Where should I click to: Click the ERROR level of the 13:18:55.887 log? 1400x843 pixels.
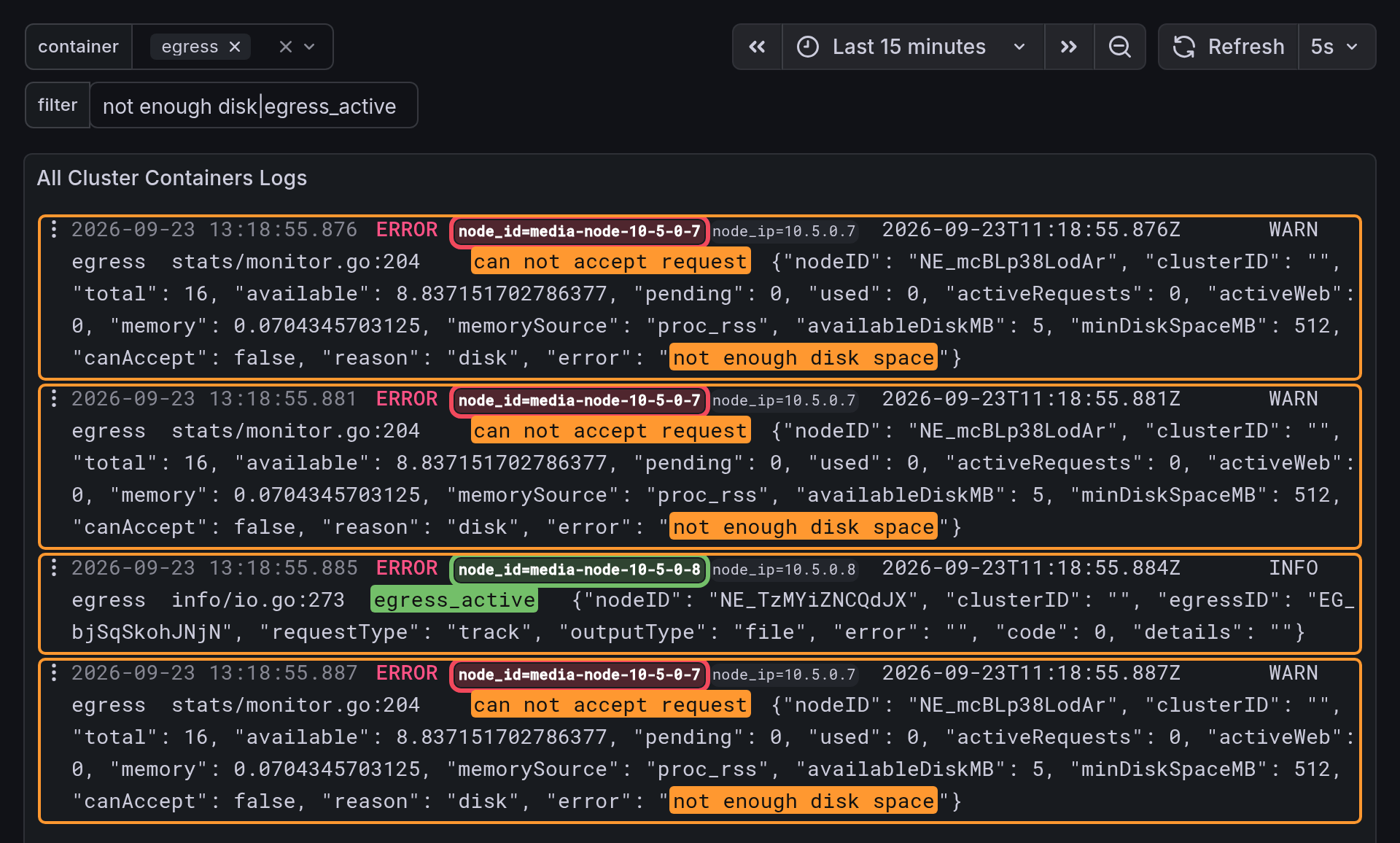point(407,673)
